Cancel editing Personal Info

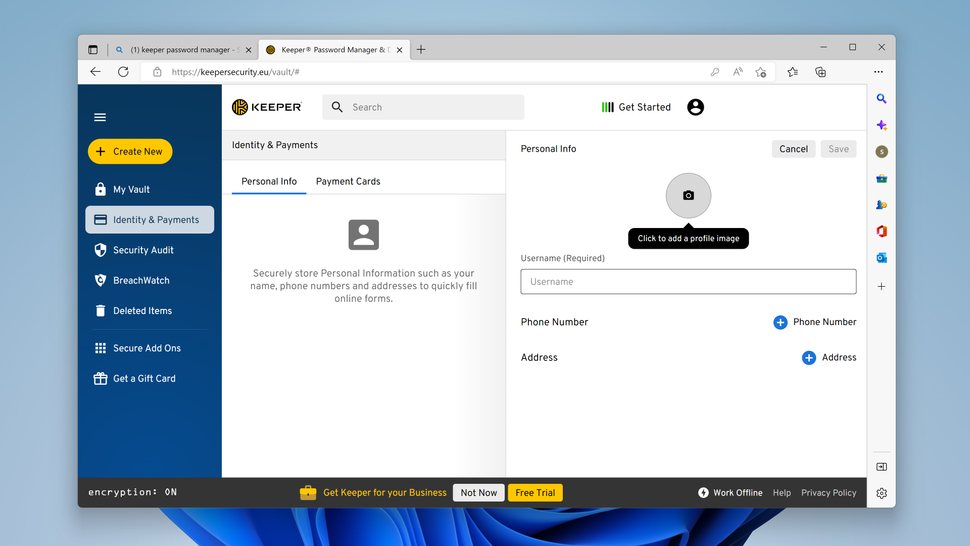pyautogui.click(x=793, y=149)
